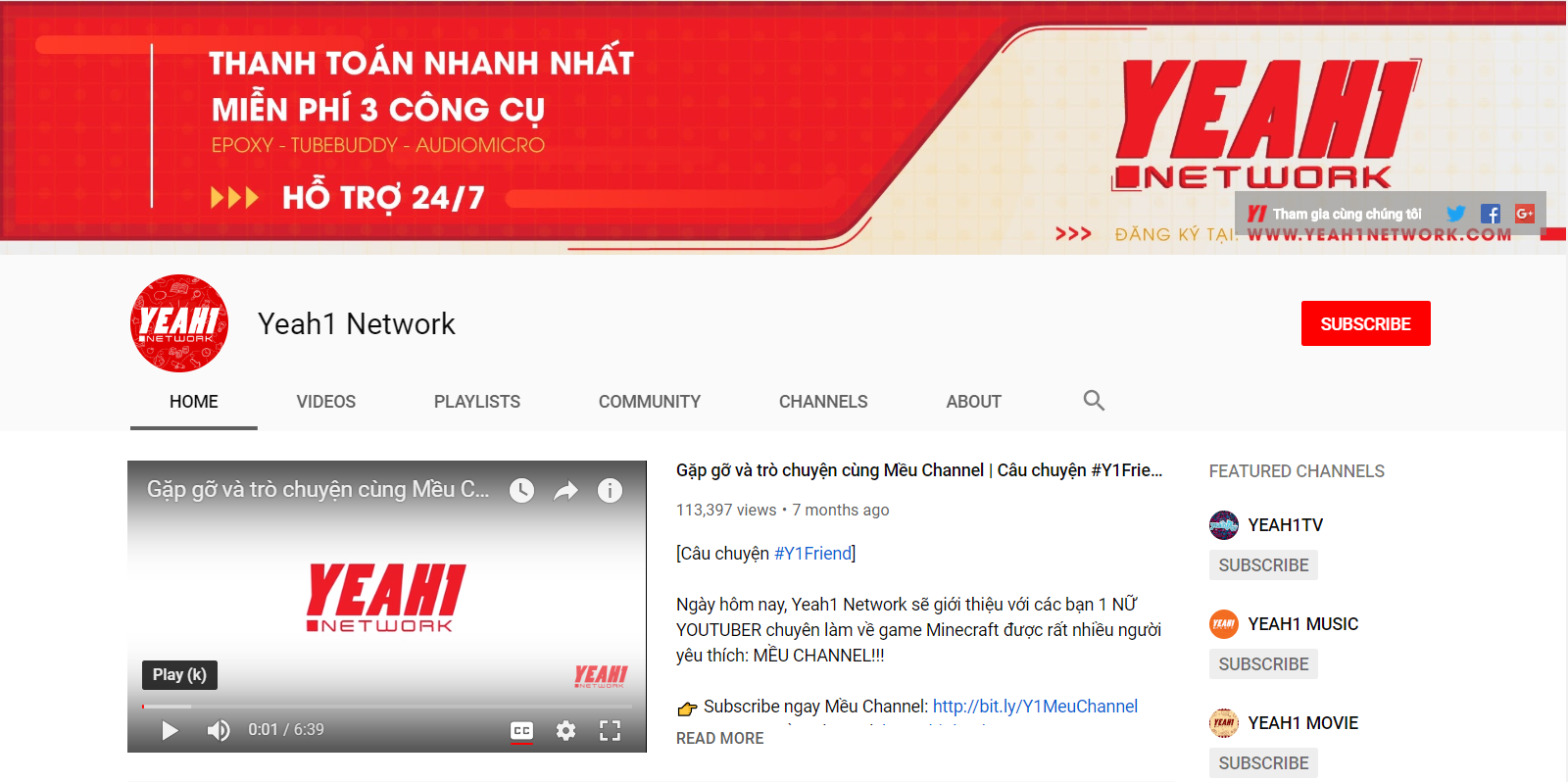Click the Share arrow icon on video

[x=565, y=490]
